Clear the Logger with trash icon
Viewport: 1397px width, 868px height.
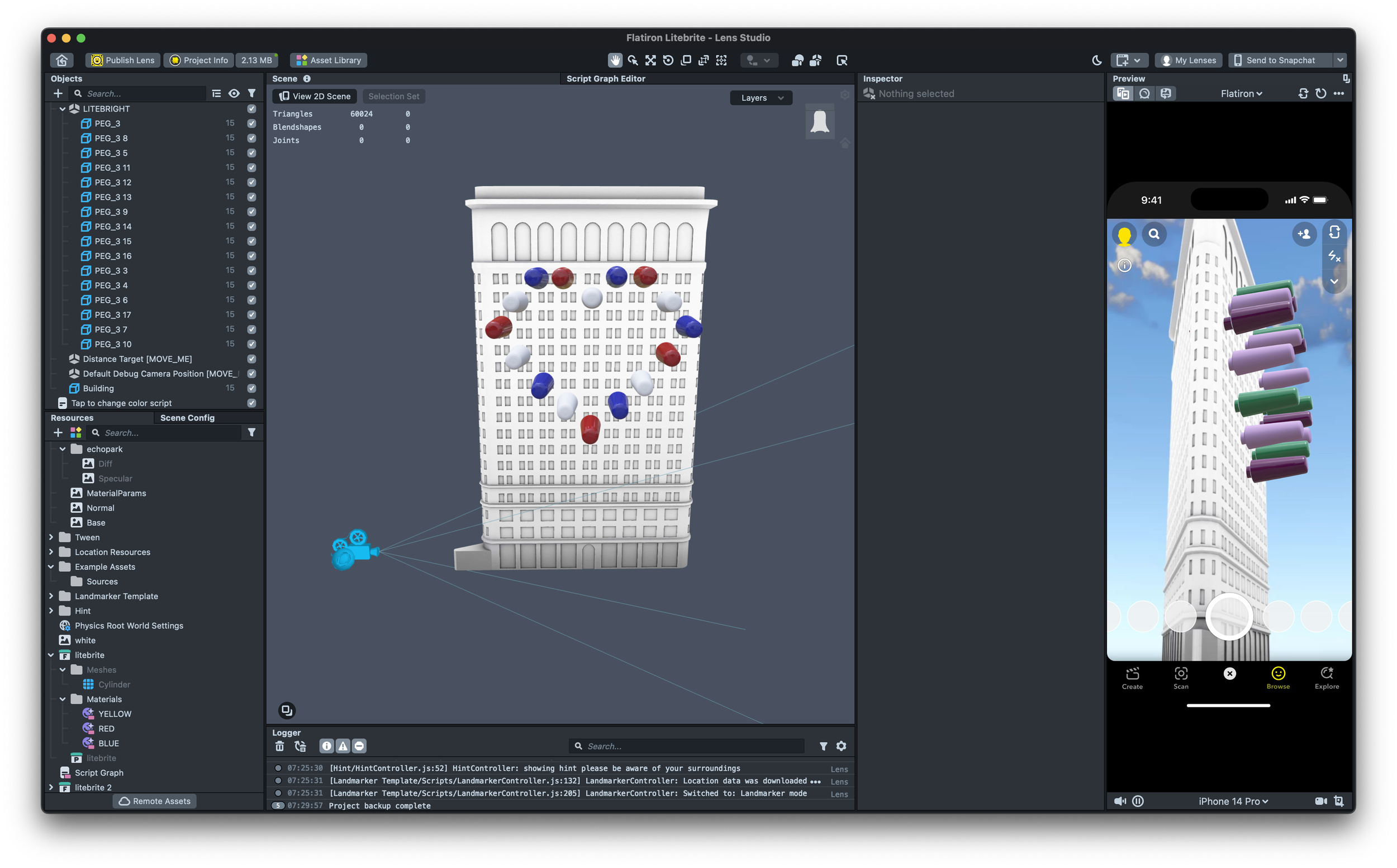279,746
